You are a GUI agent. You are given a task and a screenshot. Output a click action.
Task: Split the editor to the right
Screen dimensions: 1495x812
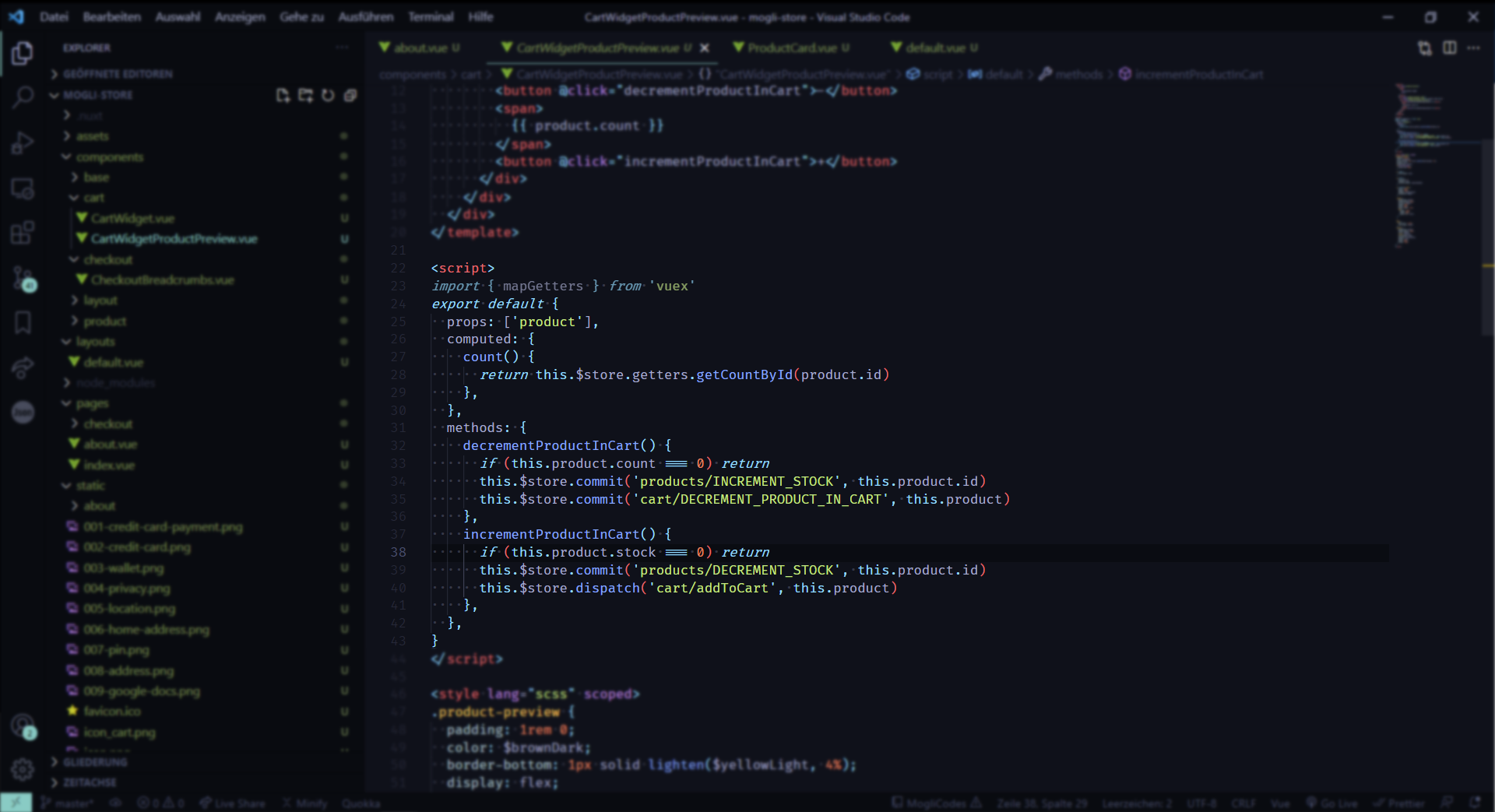1449,48
